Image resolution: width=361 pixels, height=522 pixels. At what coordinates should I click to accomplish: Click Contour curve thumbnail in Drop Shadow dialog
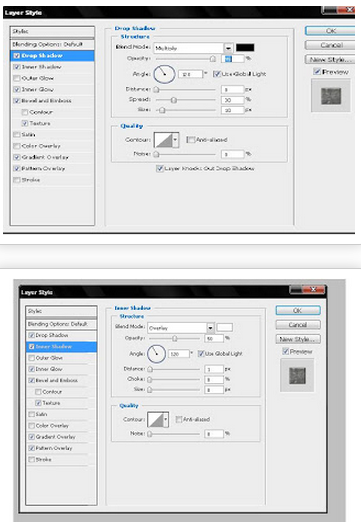163,140
